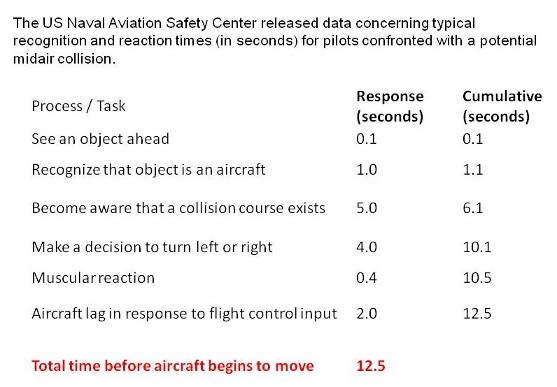Click 'Aircraft lag in response to flight control input'

[x=184, y=314]
